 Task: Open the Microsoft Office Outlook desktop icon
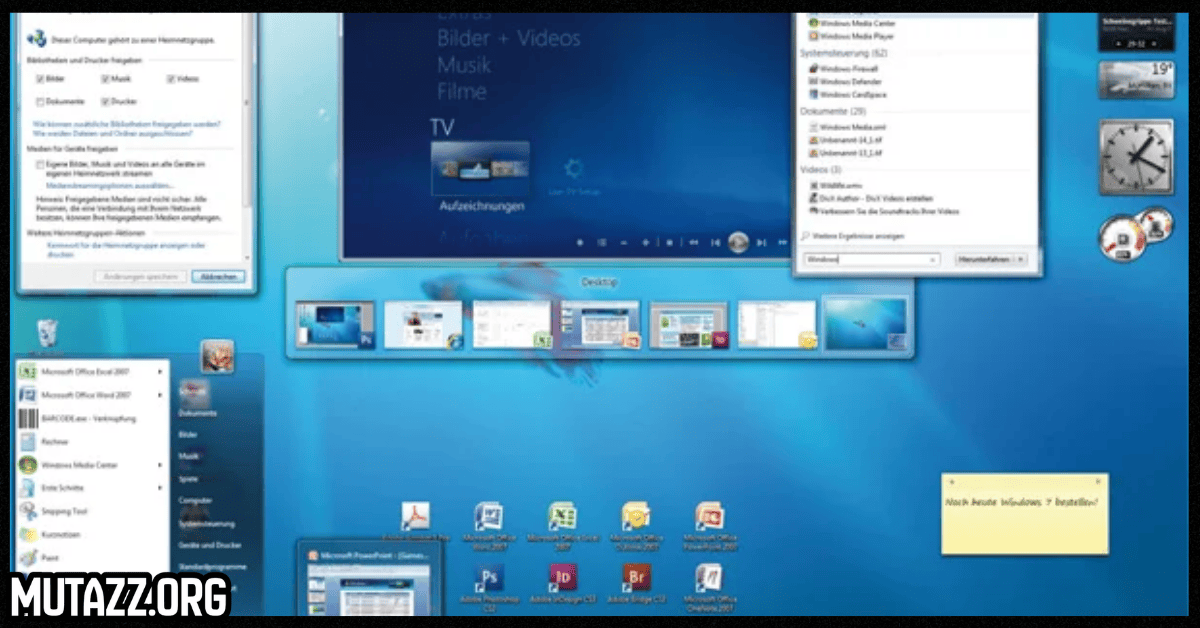636,517
